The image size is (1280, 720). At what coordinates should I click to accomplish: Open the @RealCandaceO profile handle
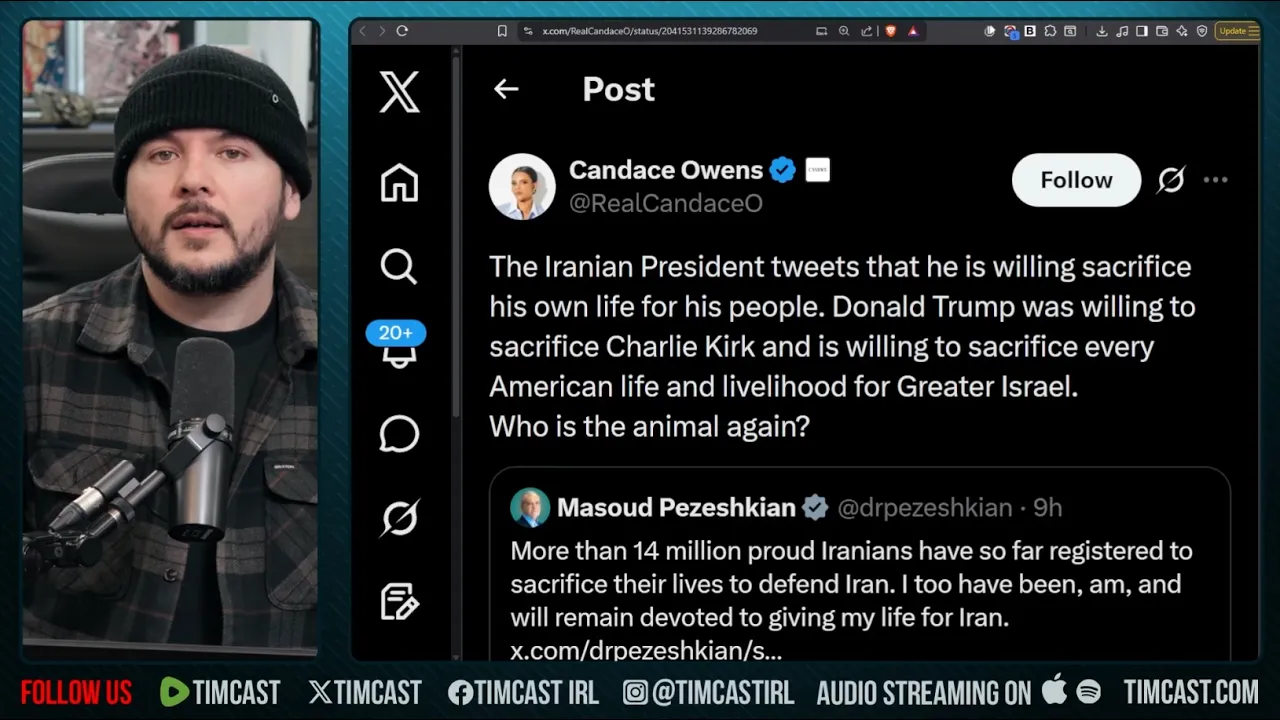pos(666,203)
